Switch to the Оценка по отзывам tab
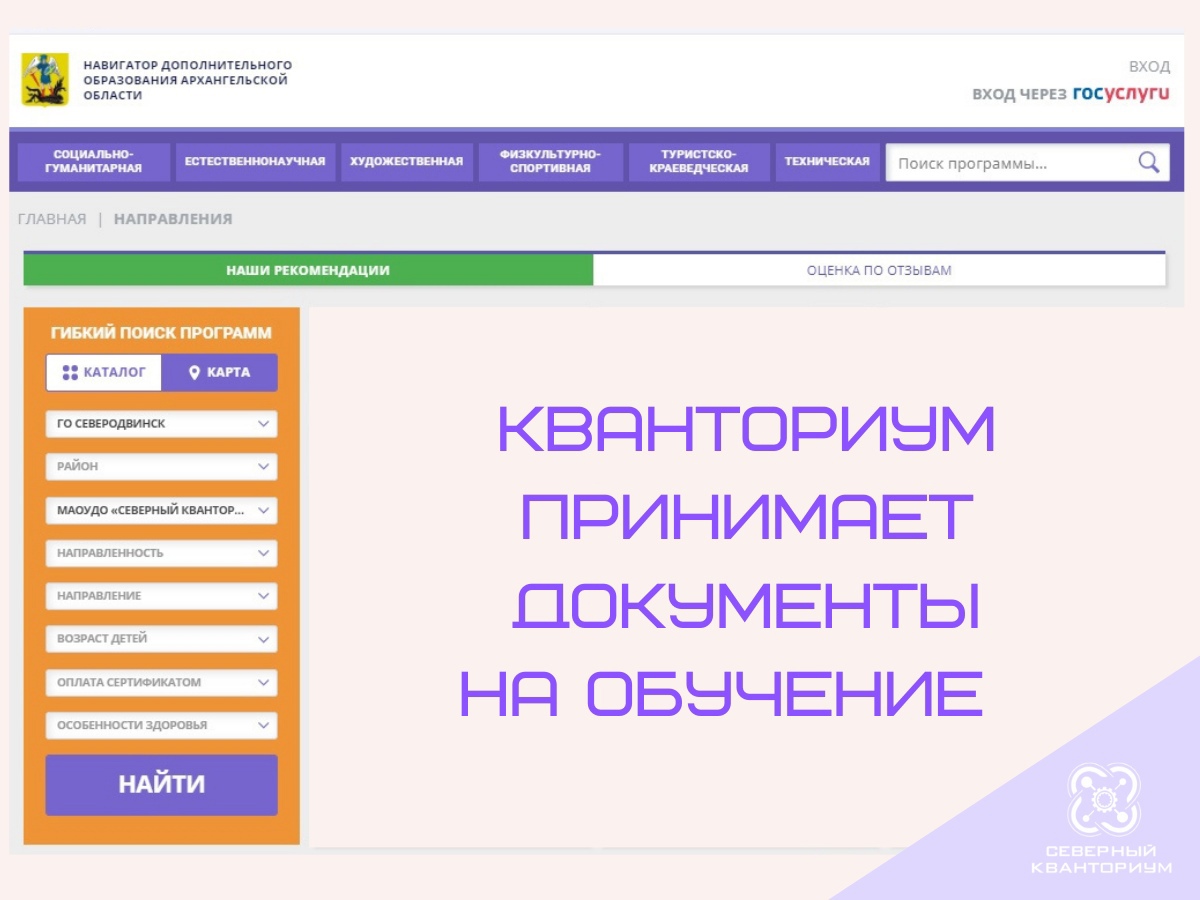 point(879,270)
